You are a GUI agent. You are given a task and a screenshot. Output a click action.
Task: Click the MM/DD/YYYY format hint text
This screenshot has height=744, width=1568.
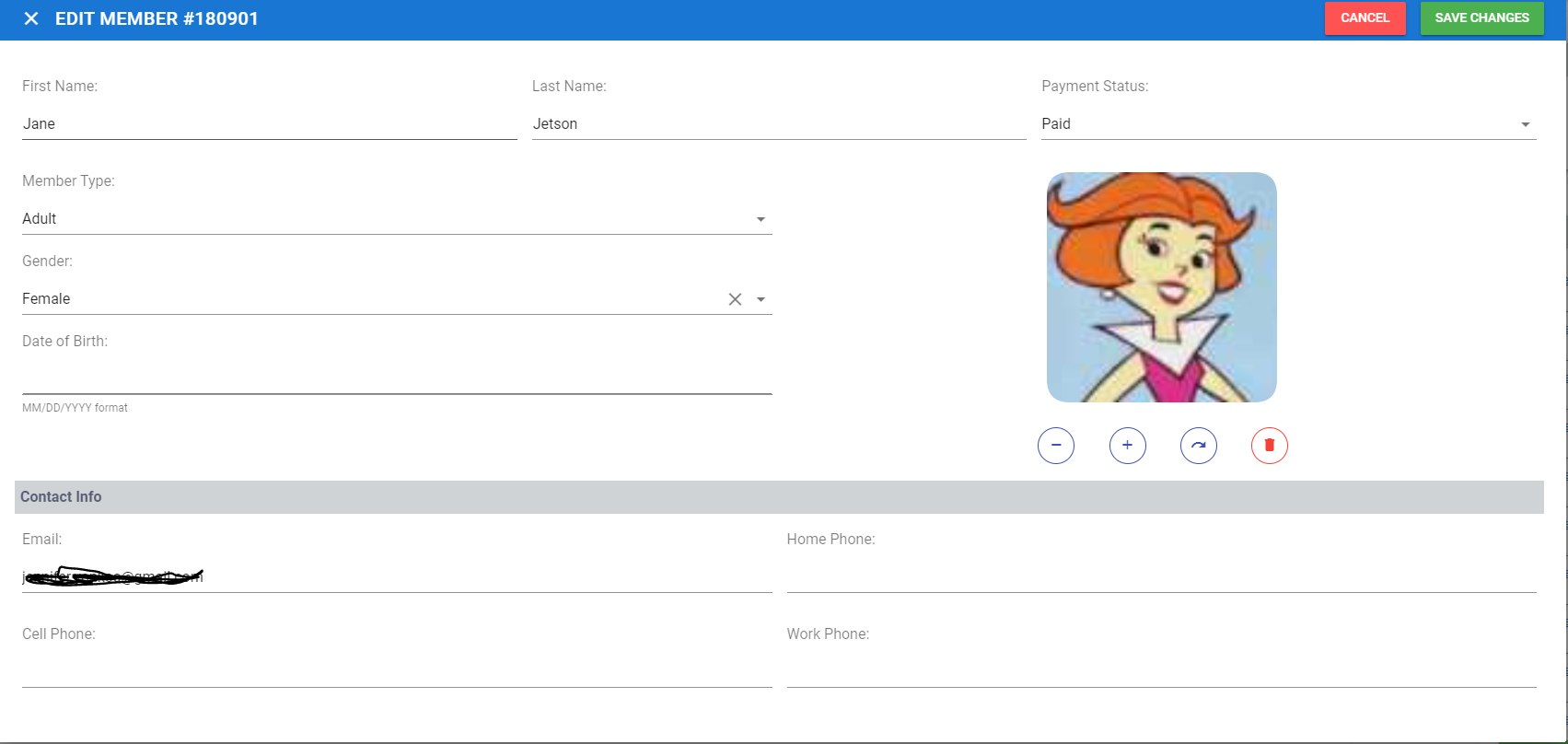click(75, 407)
